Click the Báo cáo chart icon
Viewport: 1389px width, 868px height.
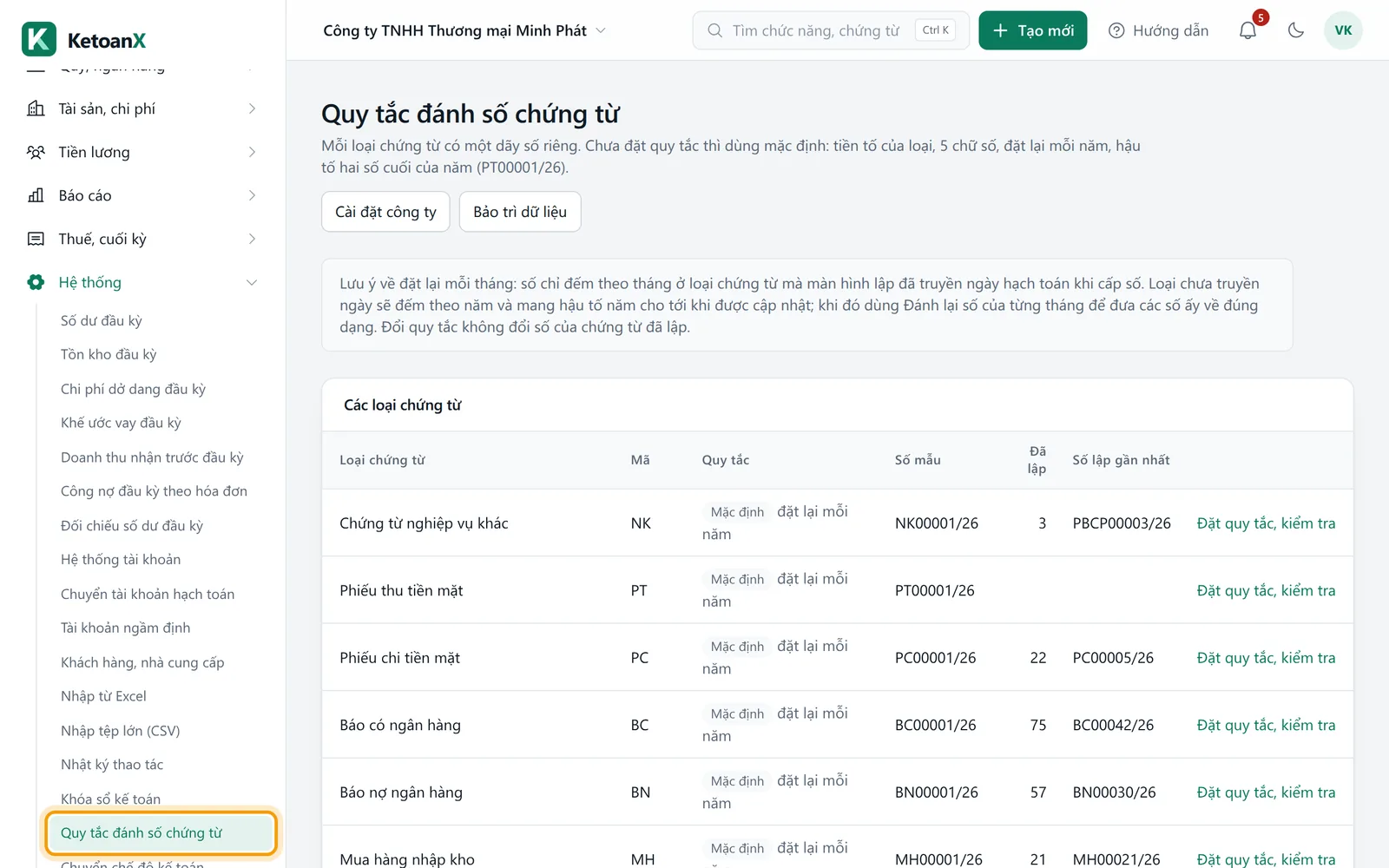[36, 195]
